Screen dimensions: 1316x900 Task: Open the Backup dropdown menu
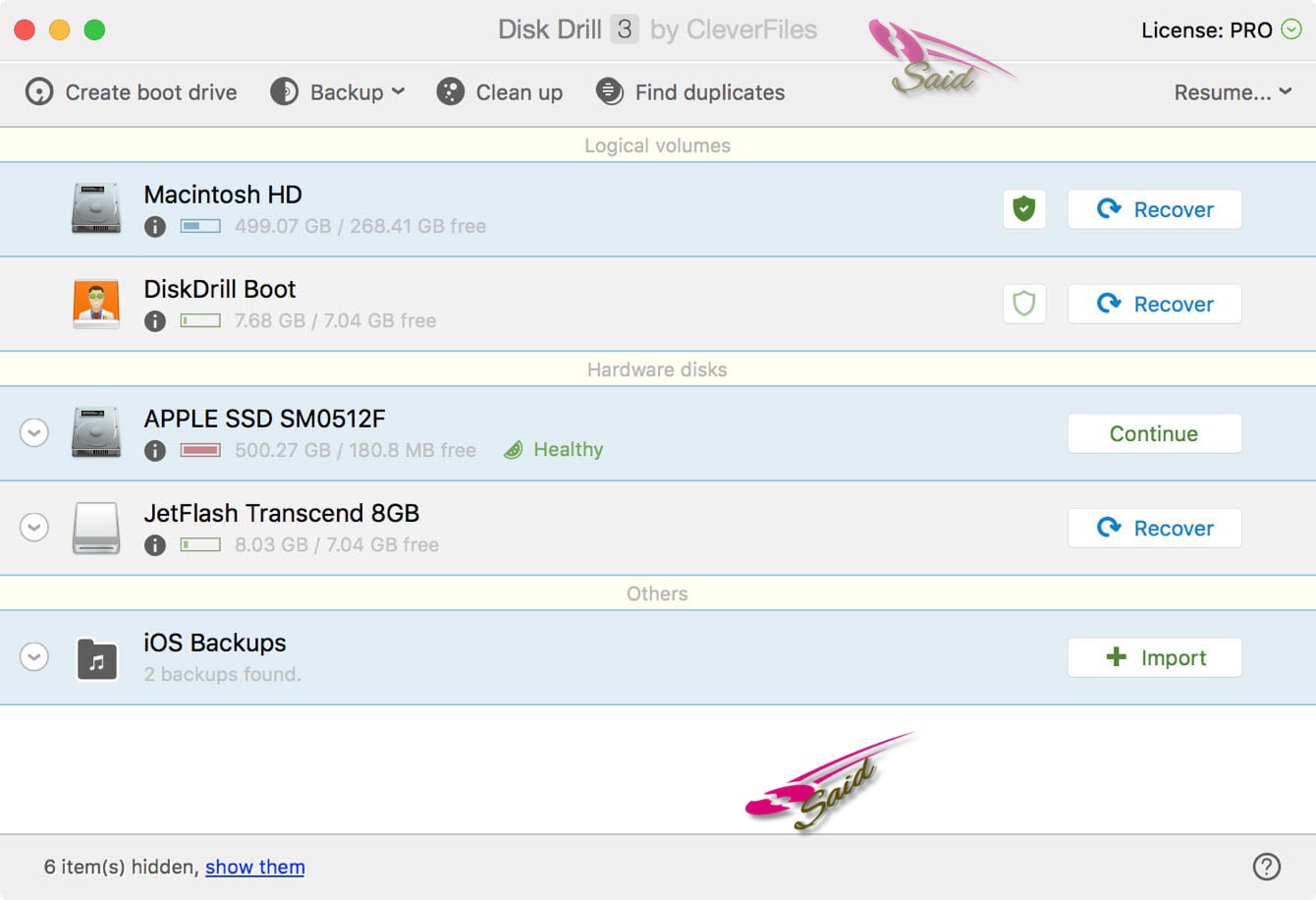338,92
